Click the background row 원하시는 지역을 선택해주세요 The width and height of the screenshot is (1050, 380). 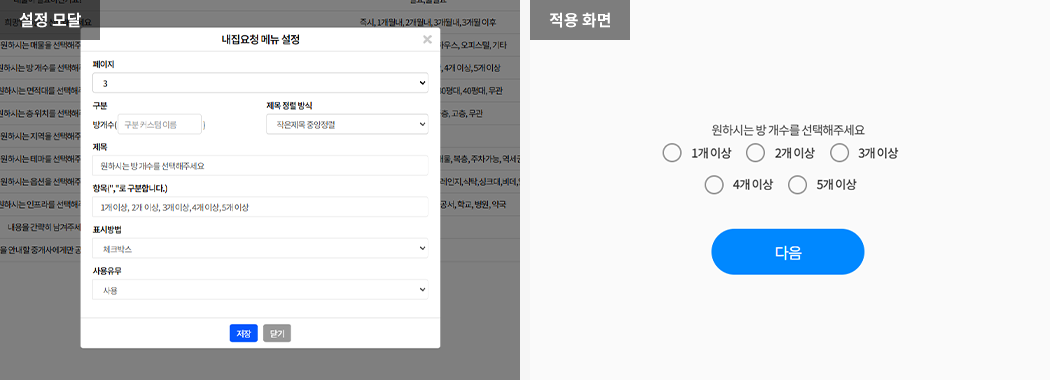coord(40,136)
